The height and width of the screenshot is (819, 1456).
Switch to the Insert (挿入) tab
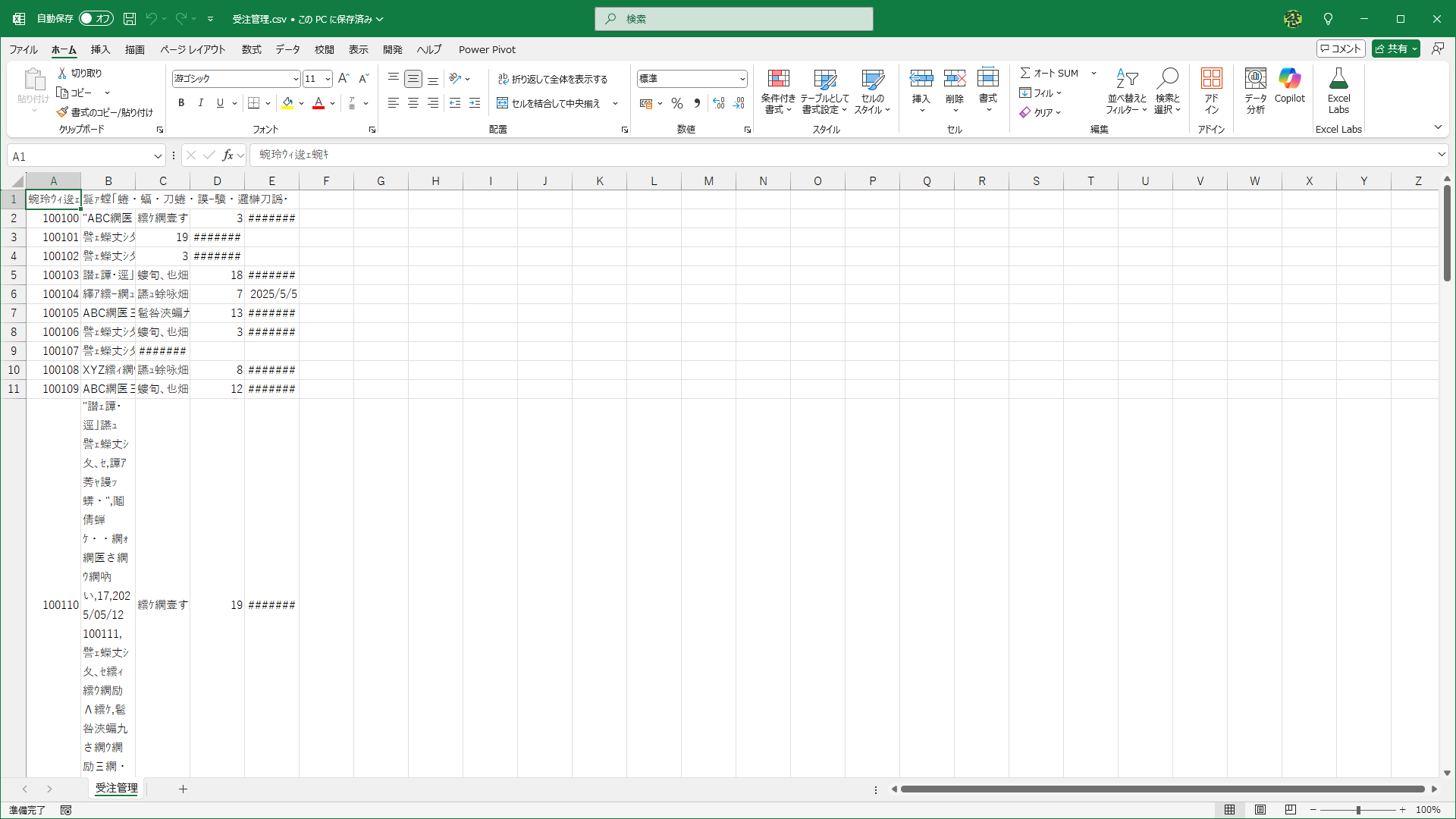click(100, 49)
